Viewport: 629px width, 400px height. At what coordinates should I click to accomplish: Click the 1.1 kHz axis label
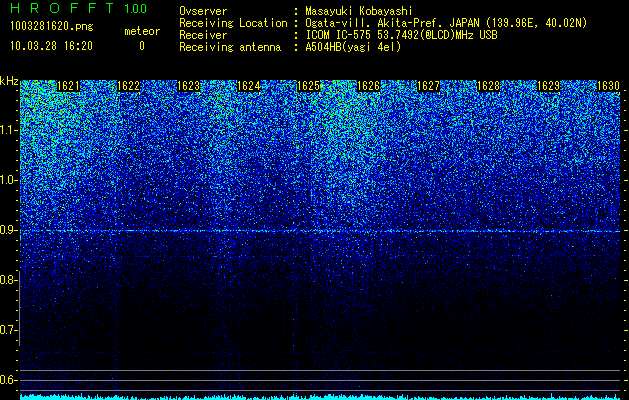point(8,130)
